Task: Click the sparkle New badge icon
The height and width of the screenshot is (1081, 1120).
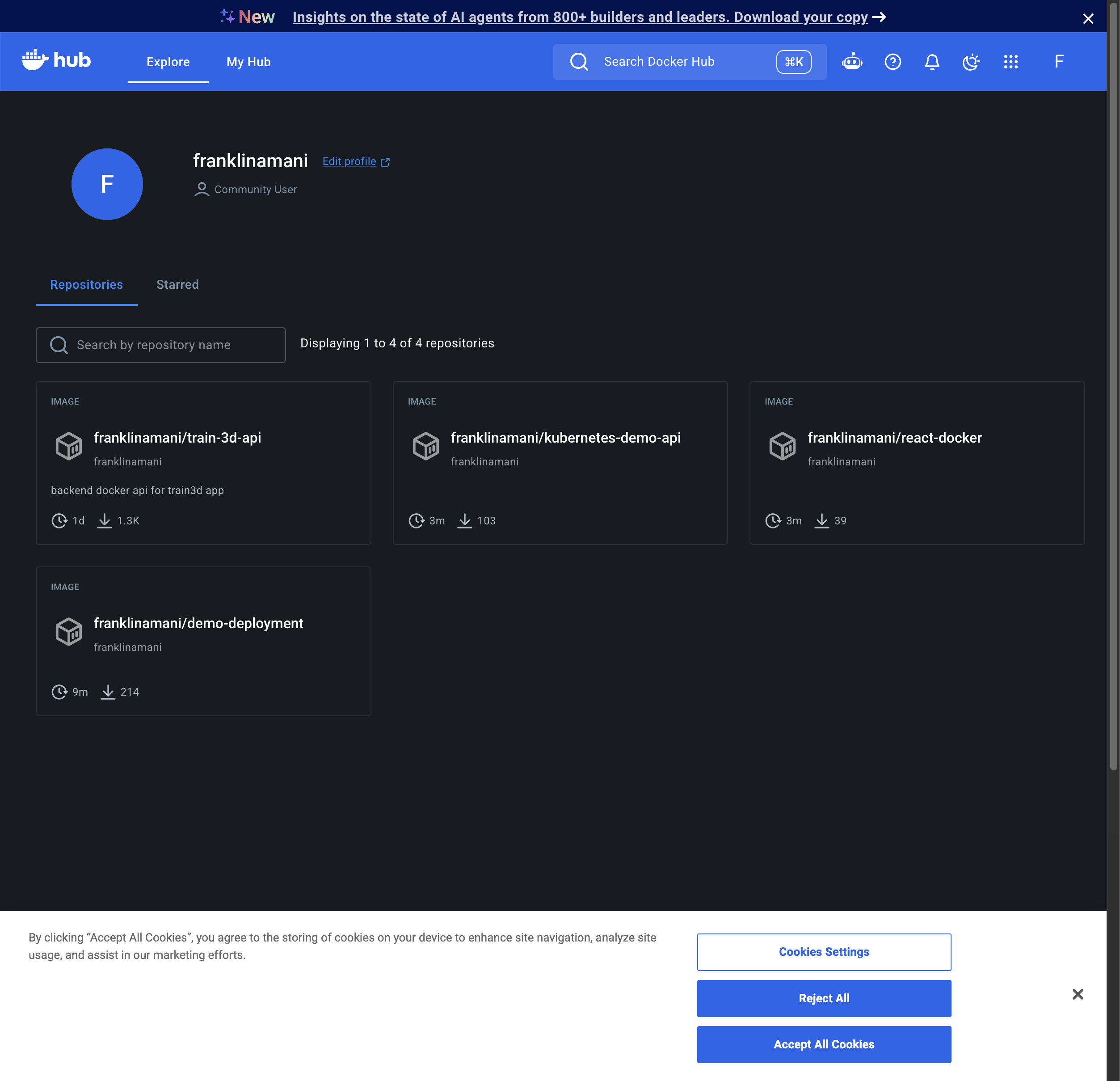Action: [227, 16]
